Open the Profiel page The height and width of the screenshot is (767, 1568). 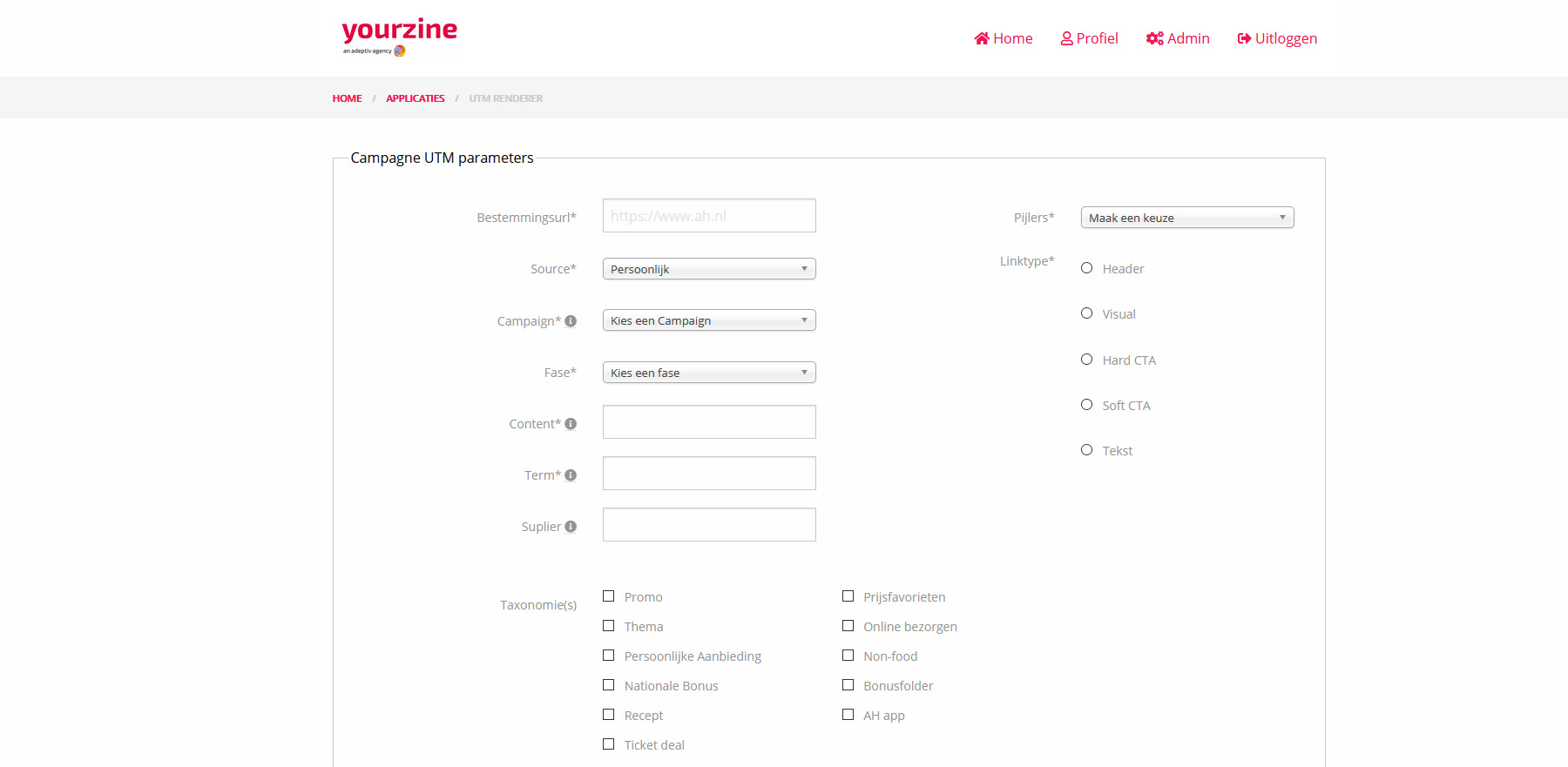1089,38
